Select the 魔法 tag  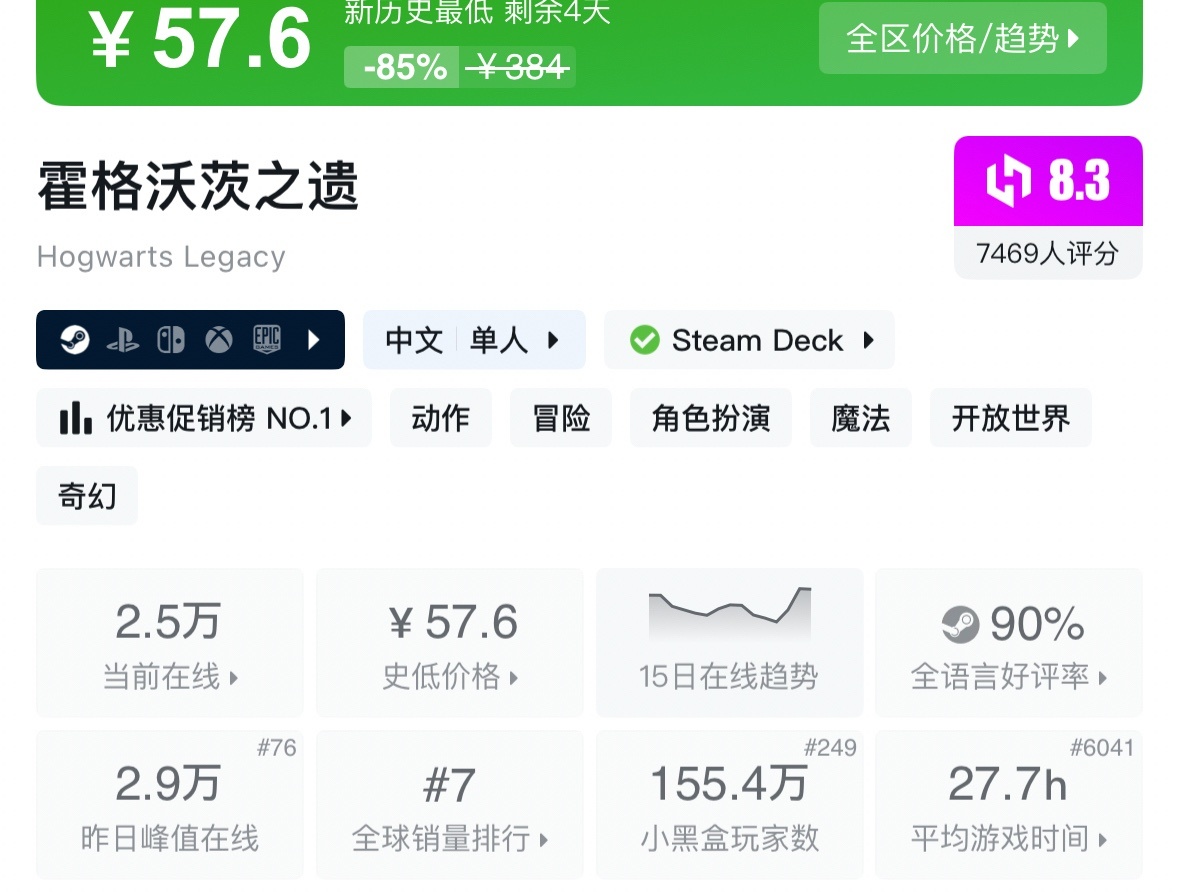point(860,418)
